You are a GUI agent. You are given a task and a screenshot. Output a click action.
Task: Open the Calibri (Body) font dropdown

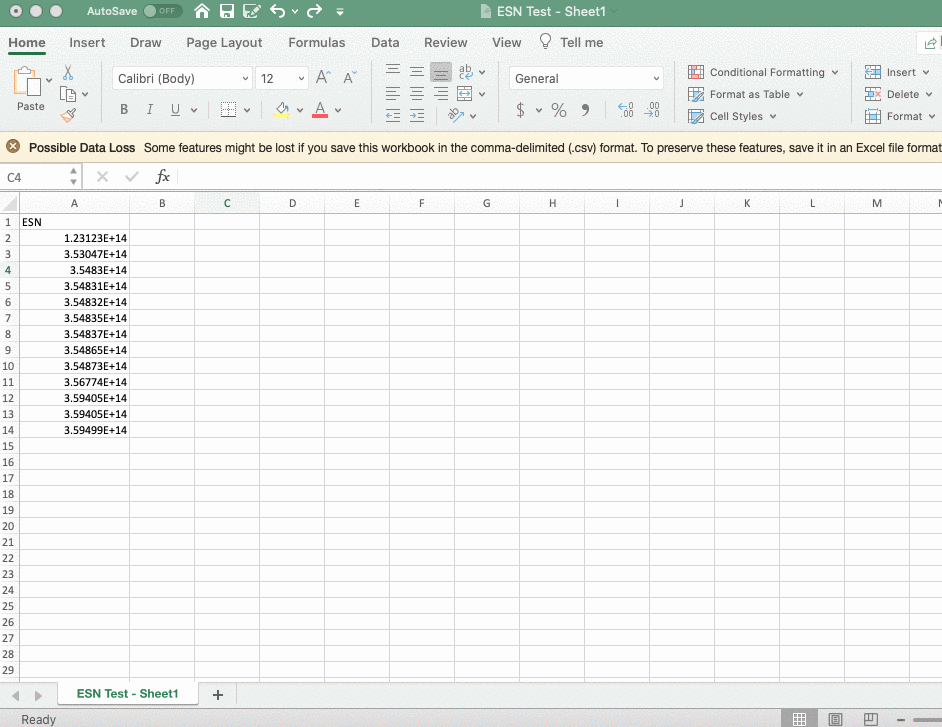click(x=245, y=78)
